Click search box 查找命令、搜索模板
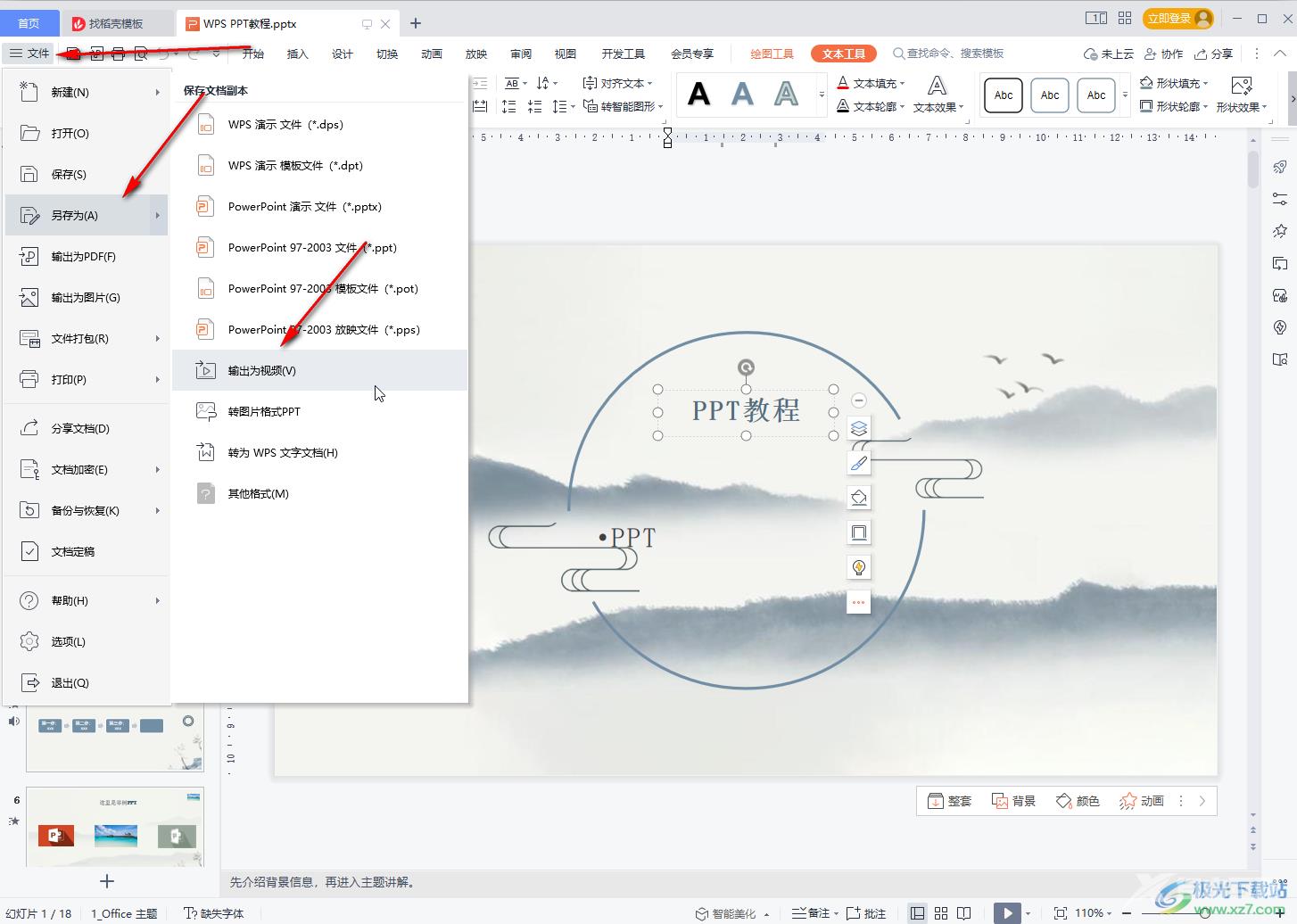The width and height of the screenshot is (1297, 924). pyautogui.click(x=949, y=54)
